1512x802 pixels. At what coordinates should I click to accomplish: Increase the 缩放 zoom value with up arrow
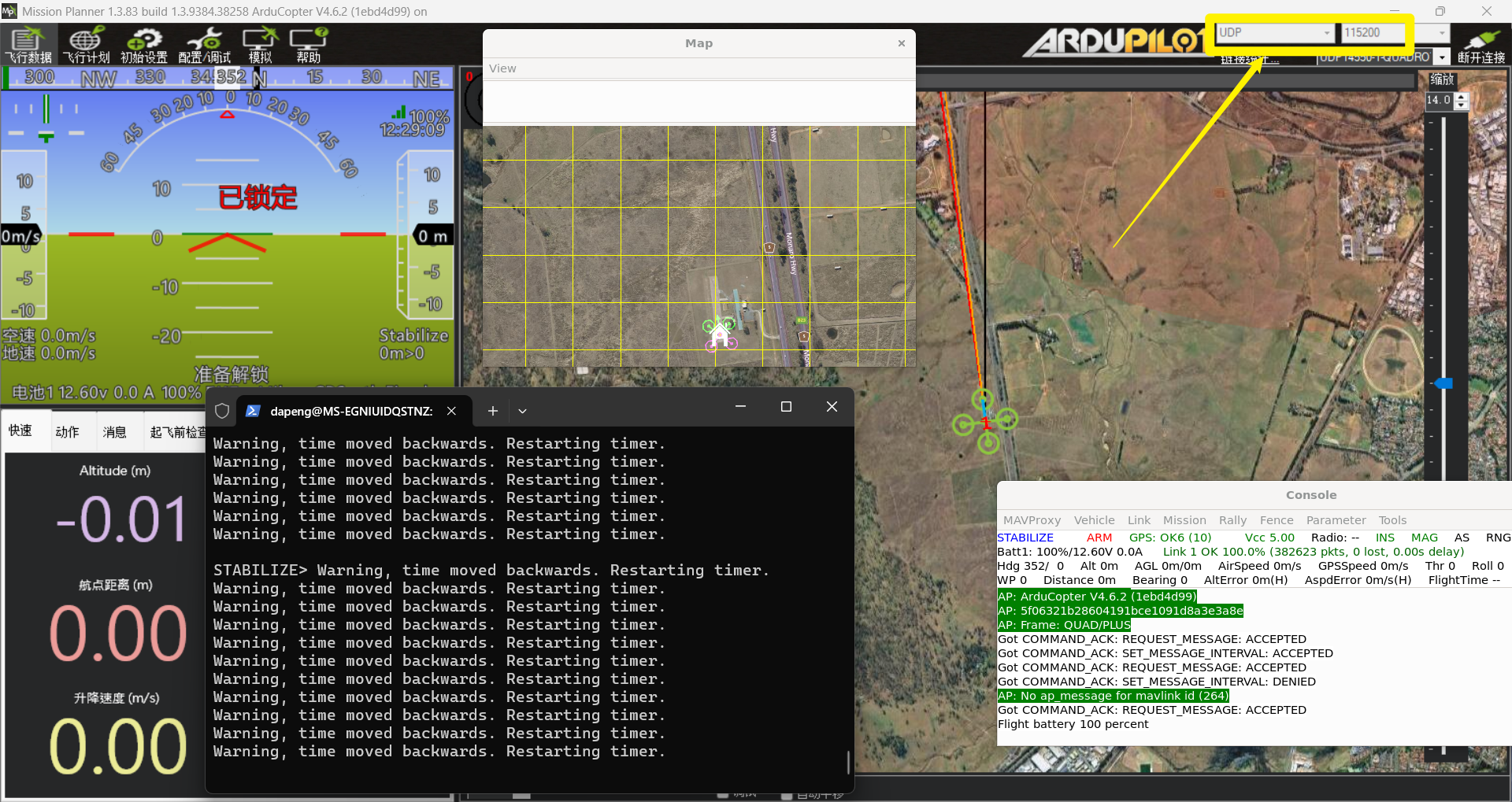(x=1462, y=97)
